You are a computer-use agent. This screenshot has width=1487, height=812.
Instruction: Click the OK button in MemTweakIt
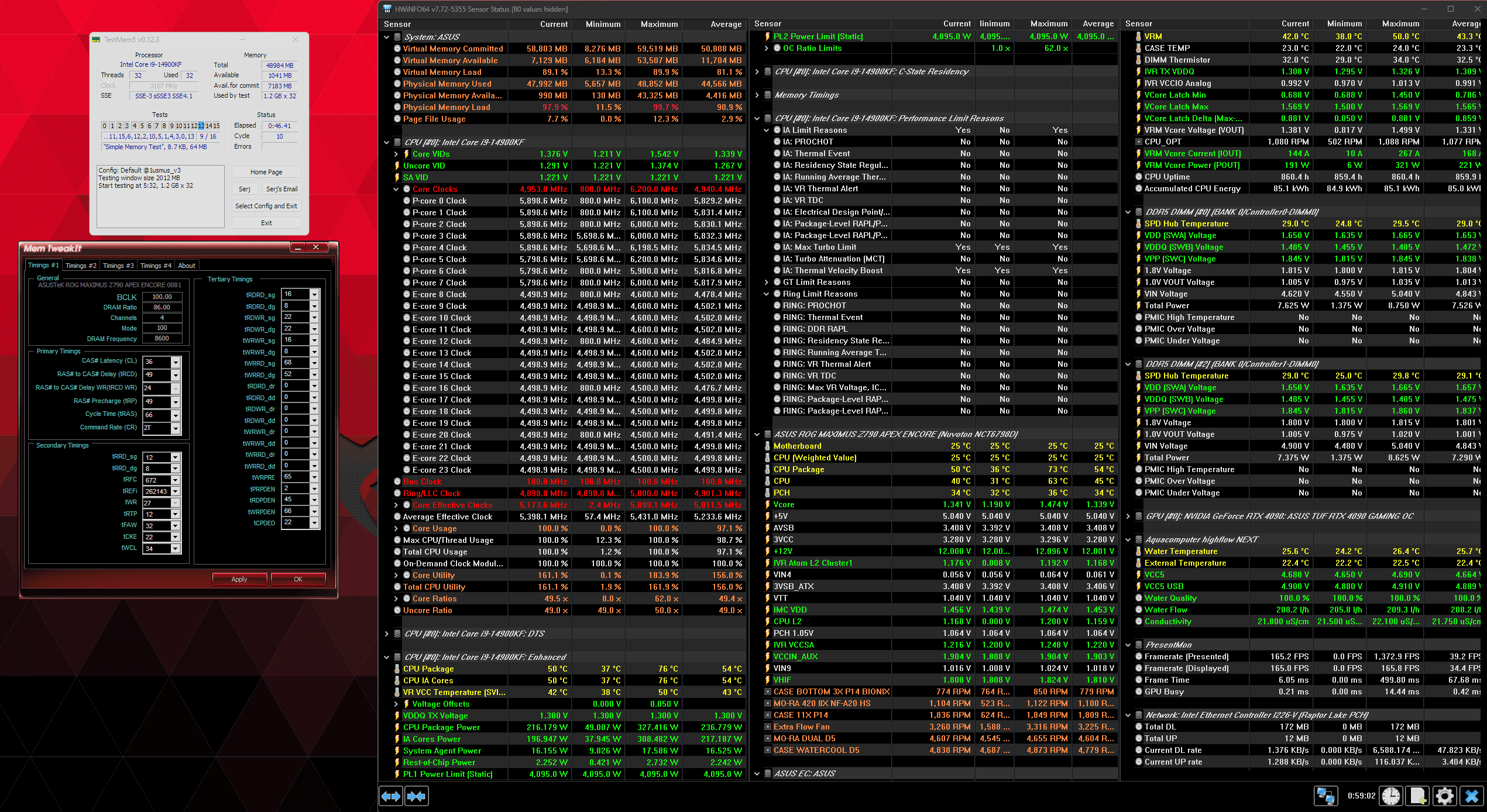tap(298, 579)
